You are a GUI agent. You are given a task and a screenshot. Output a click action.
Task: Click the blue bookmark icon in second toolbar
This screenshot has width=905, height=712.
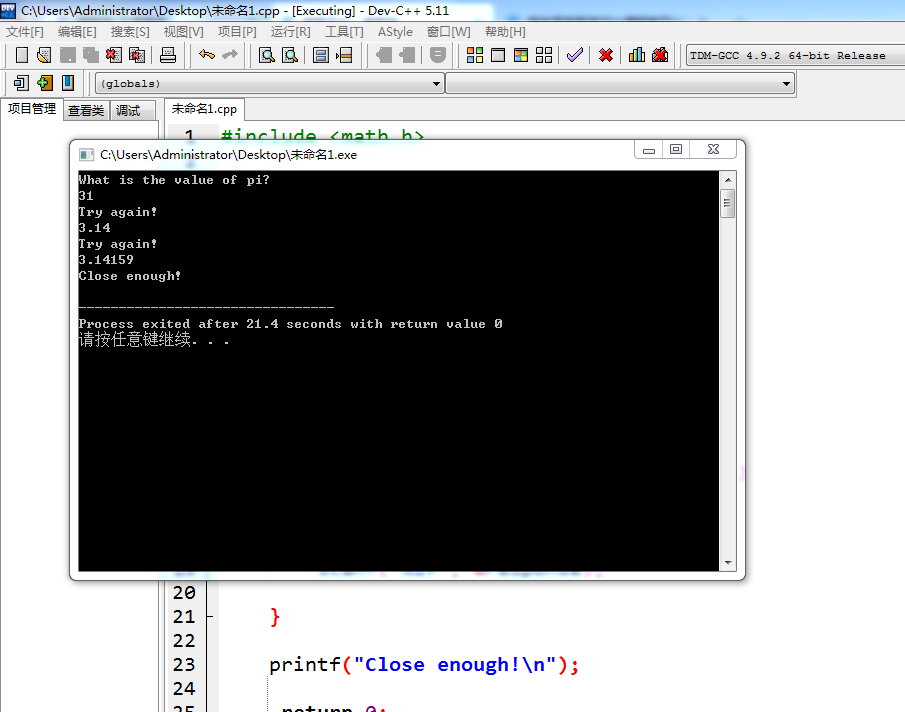[68, 83]
